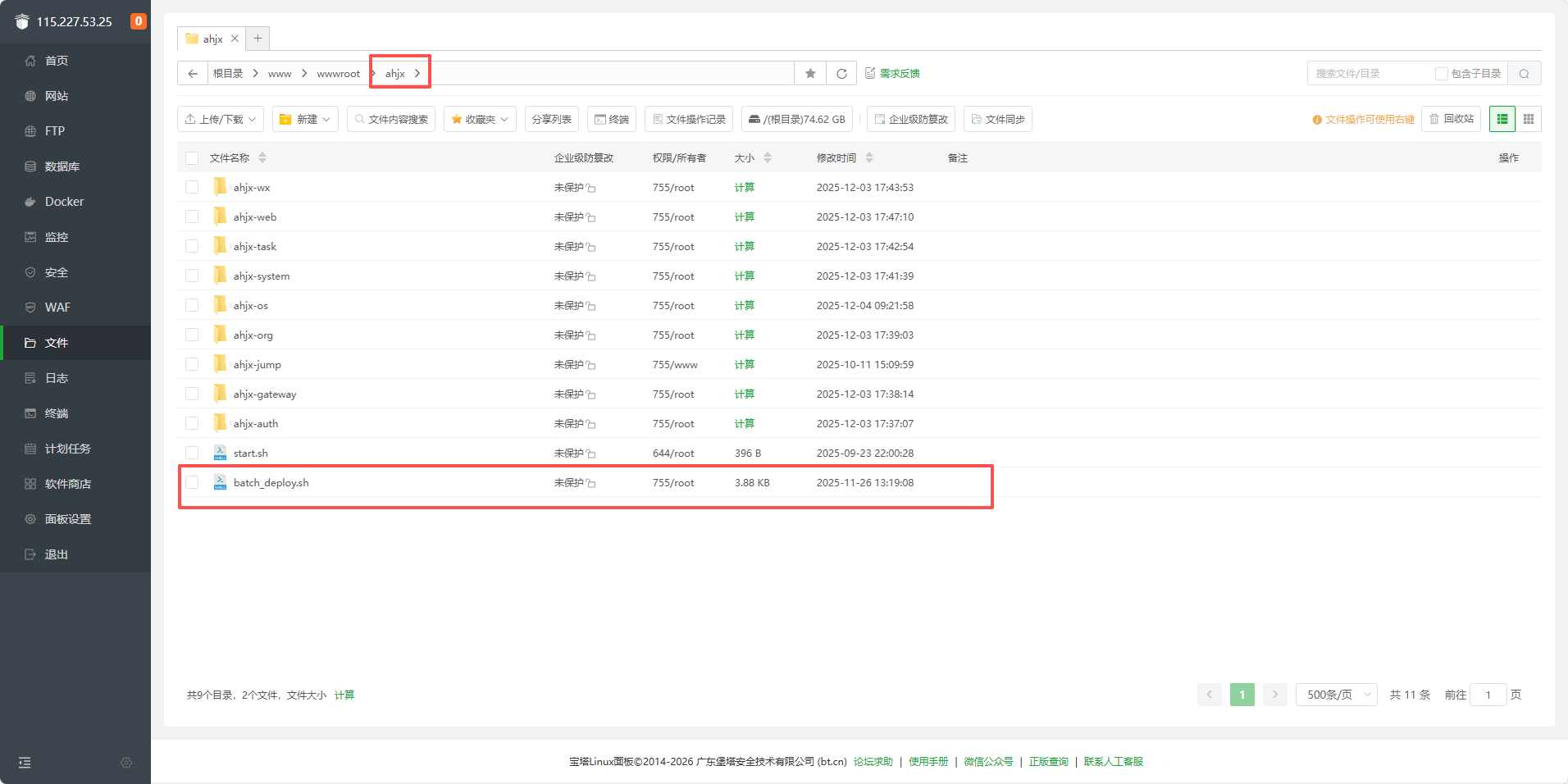Viewport: 1568px width, 784px height.
Task: Open the ahjx-gateway folder
Action: pos(264,394)
